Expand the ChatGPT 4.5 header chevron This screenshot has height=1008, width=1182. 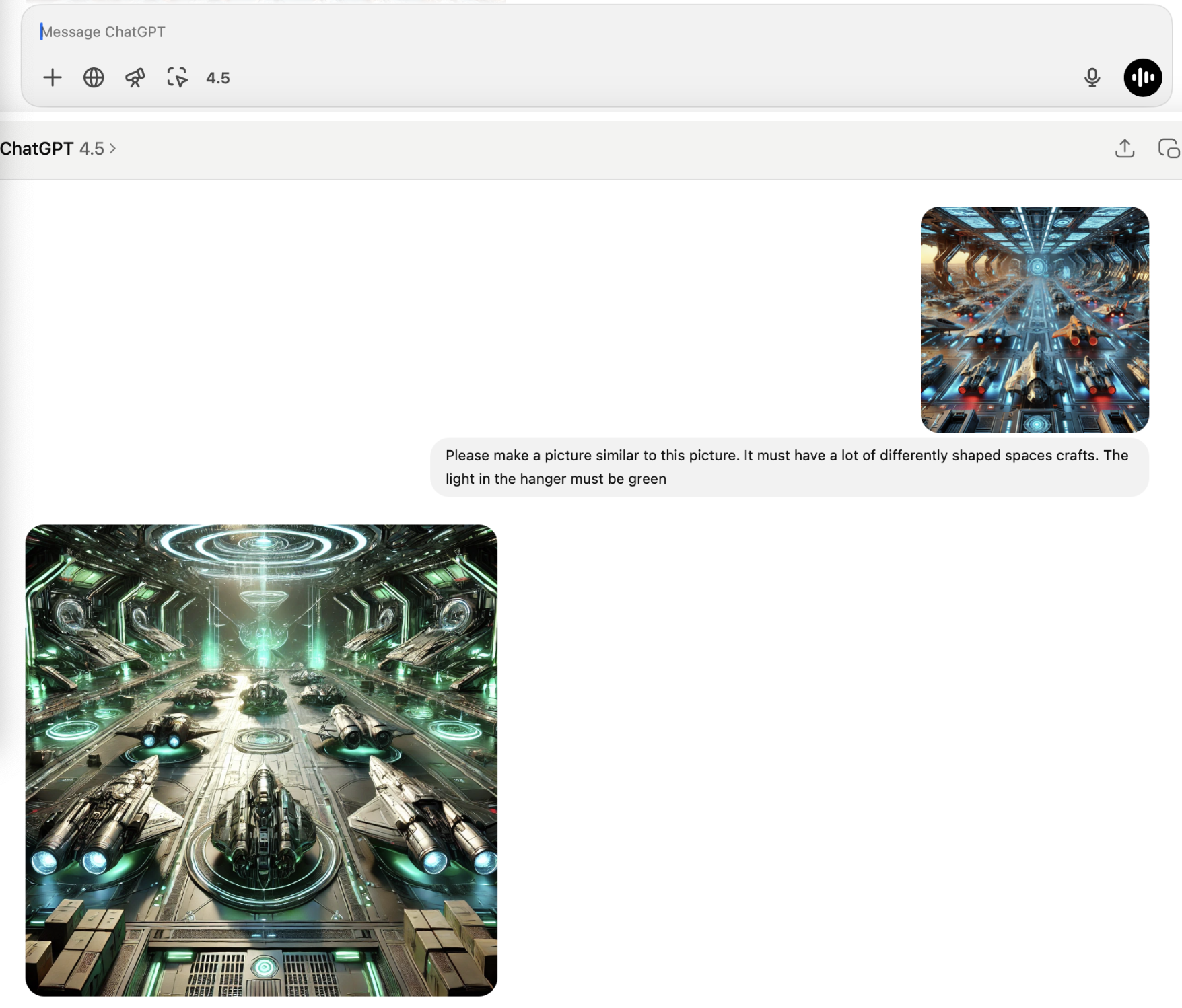[x=113, y=149]
